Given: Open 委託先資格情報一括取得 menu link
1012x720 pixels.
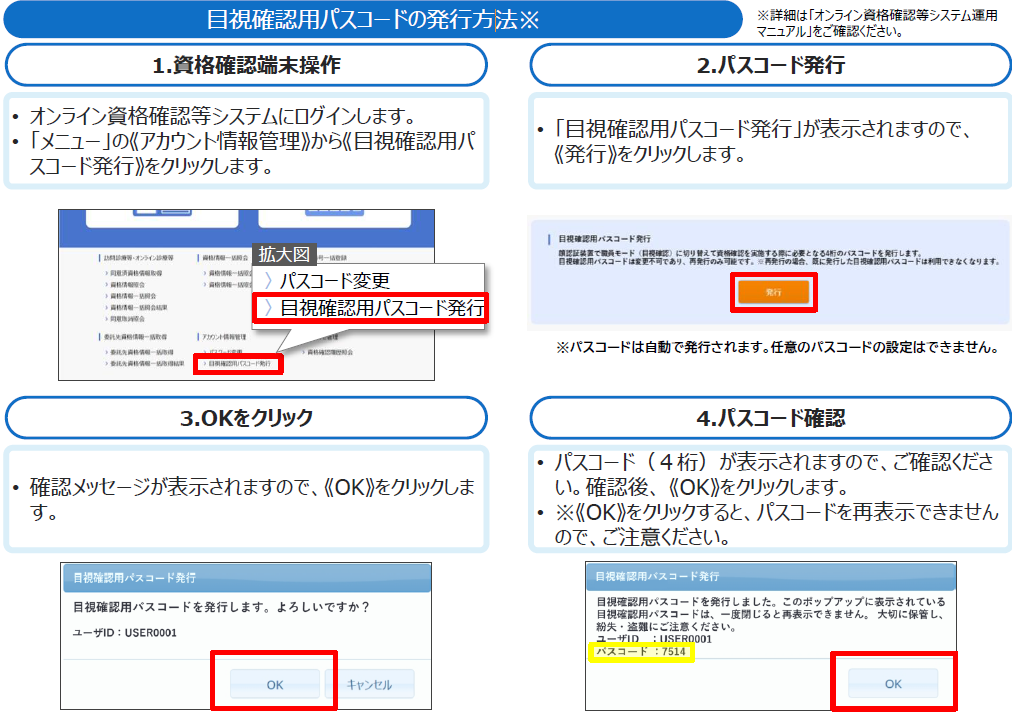Looking at the screenshot, I should 141,352.
